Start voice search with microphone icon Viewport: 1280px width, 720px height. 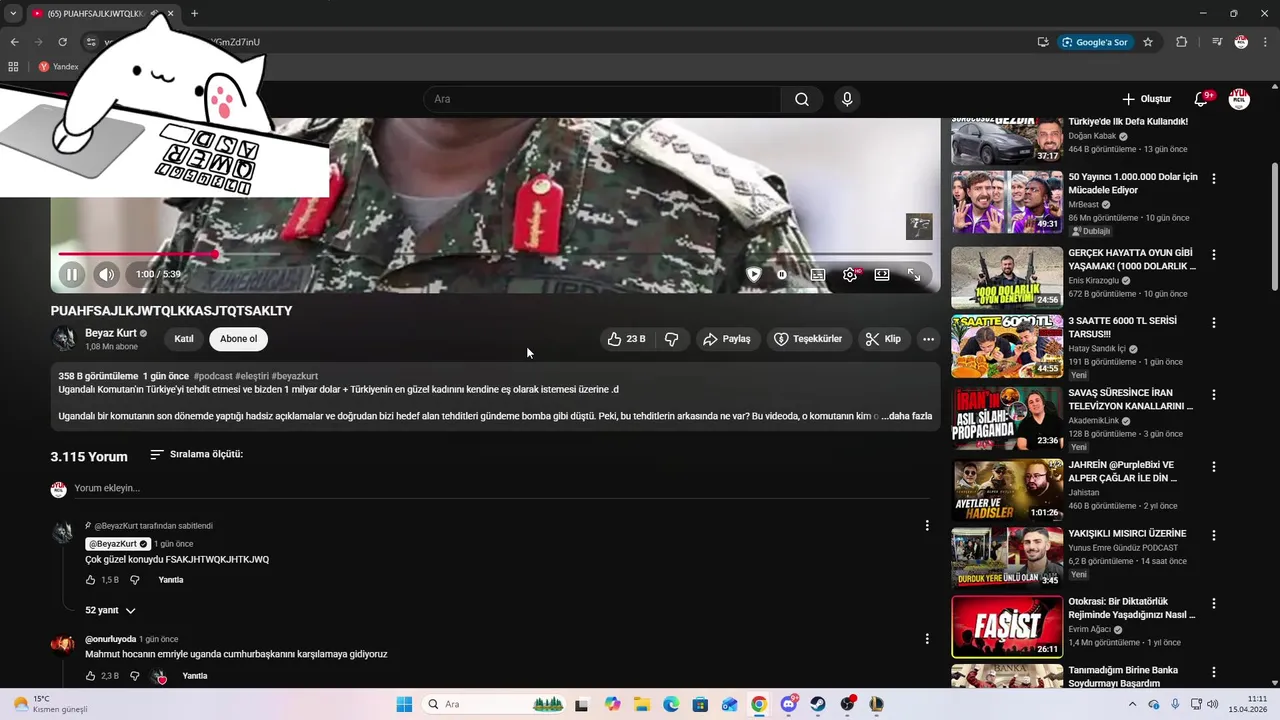(x=847, y=99)
